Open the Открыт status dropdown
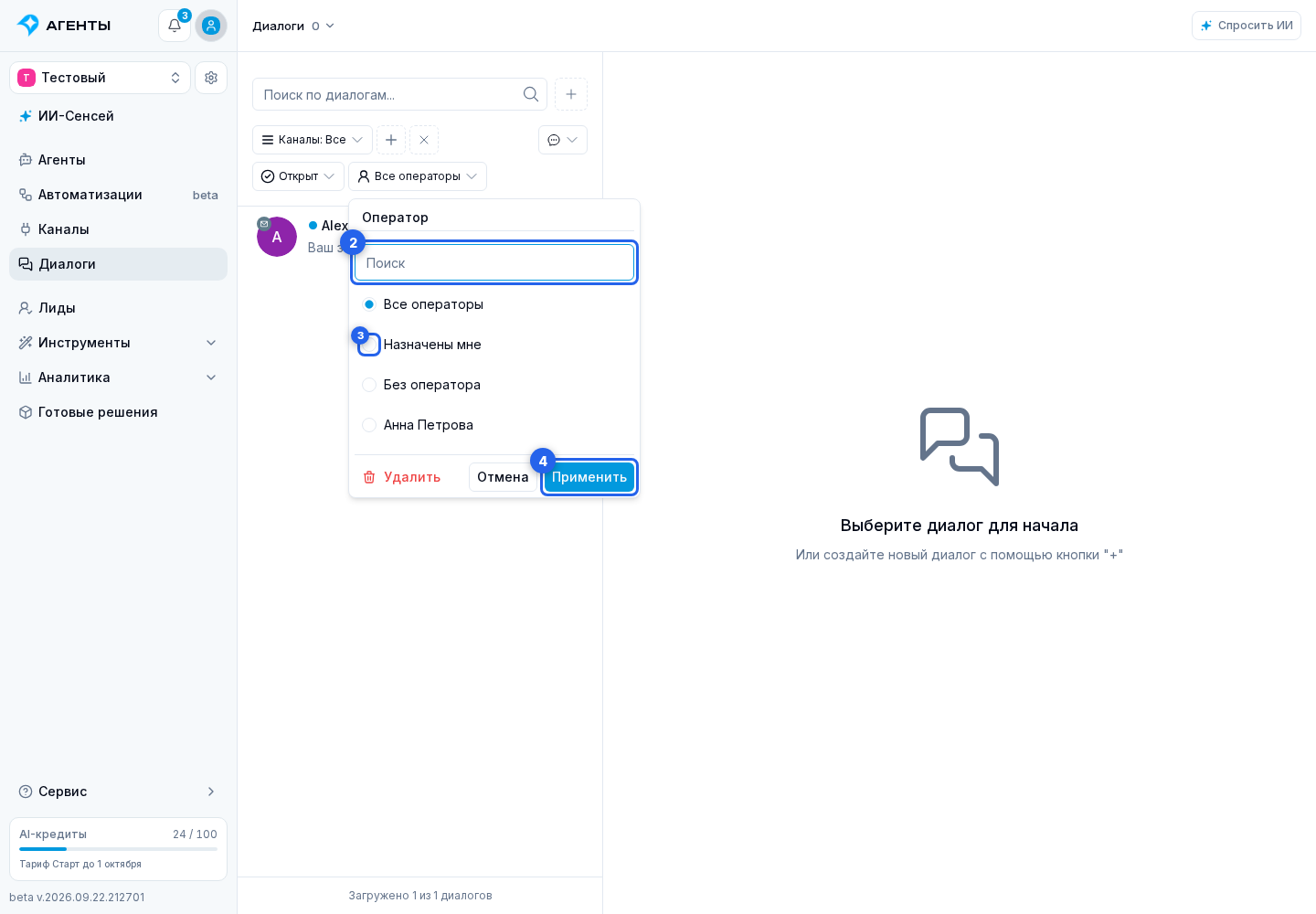 (x=298, y=176)
